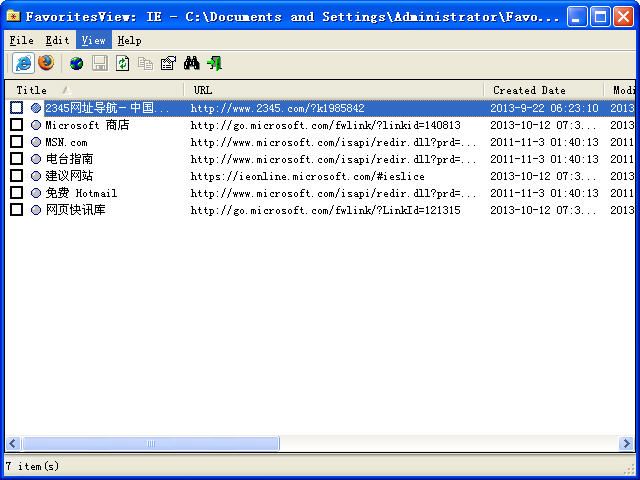Check the box for Microsoft 商店
640x480 pixels.
point(16,125)
